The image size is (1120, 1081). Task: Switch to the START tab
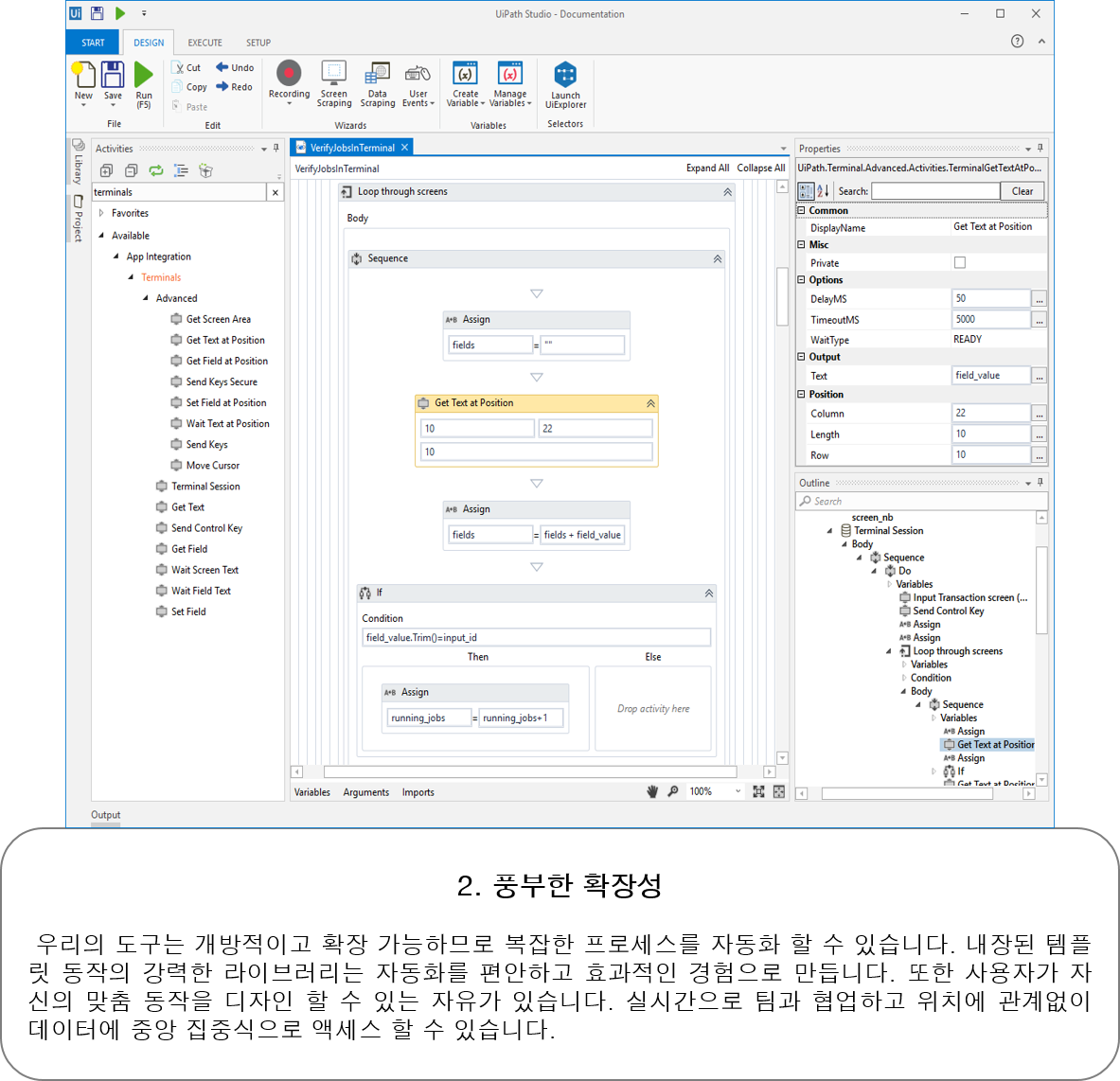tap(92, 43)
